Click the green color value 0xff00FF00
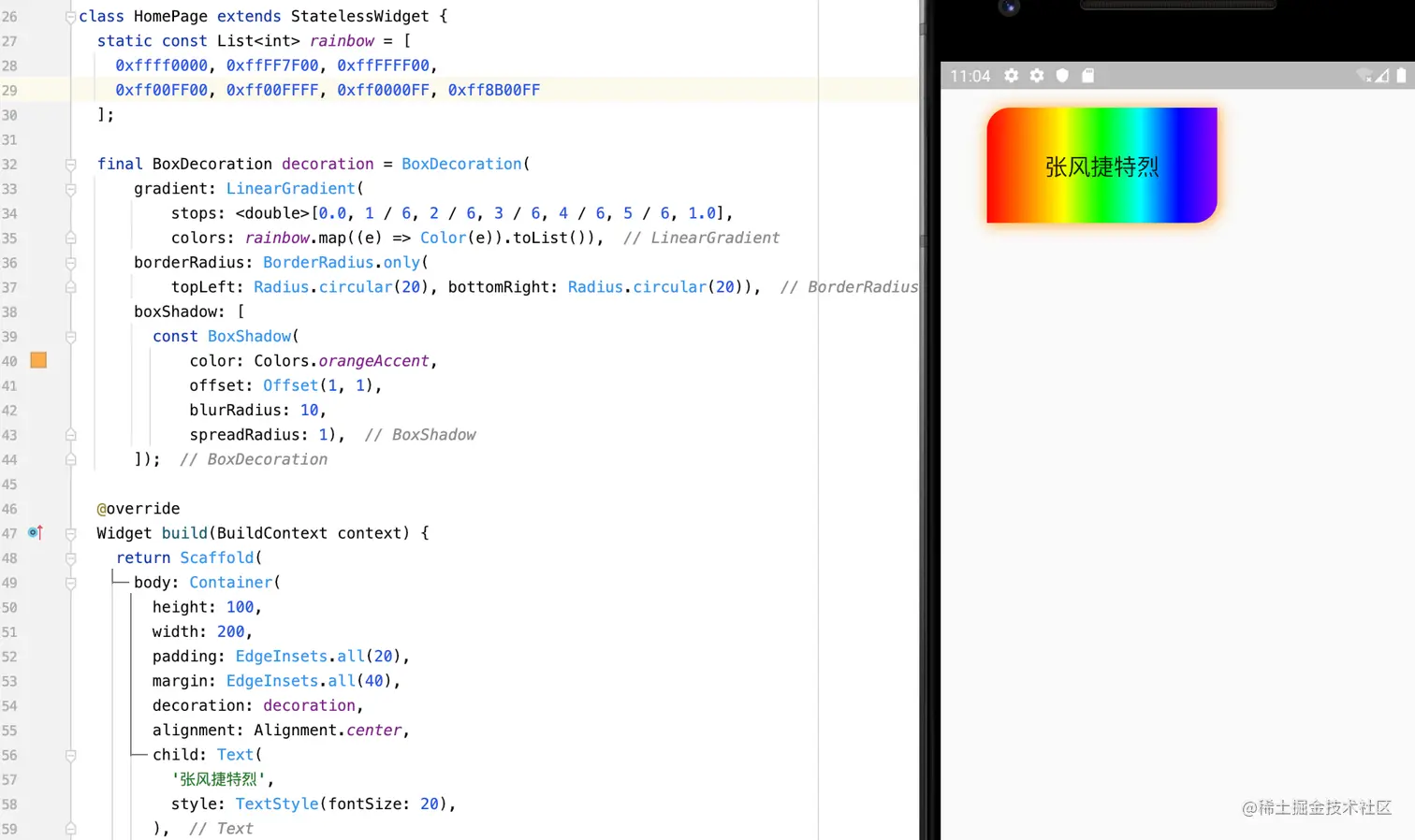This screenshot has width=1415, height=840. (x=162, y=90)
